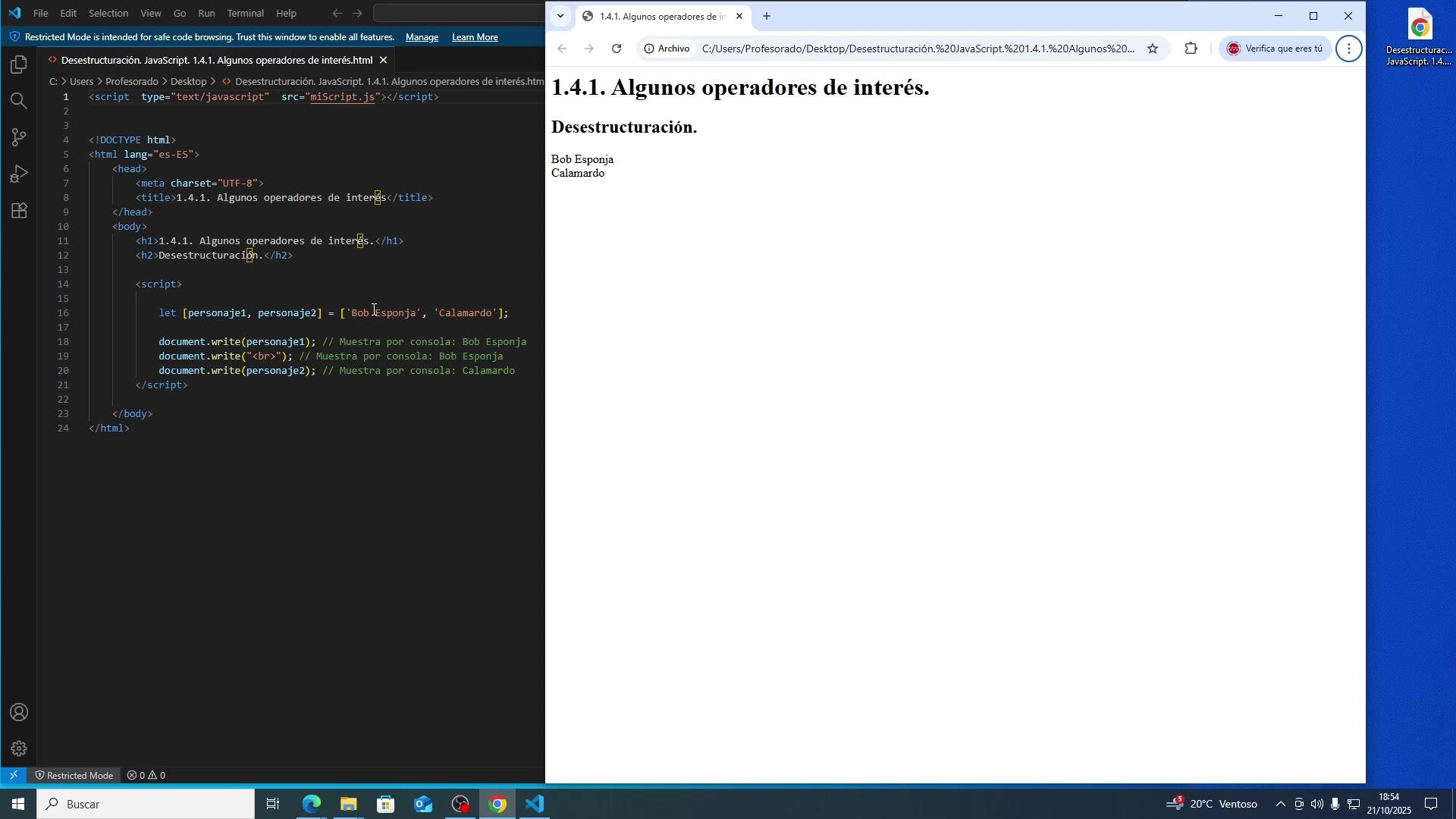This screenshot has width=1456, height=819.
Task: Open the Edit menu
Action: [x=68, y=13]
